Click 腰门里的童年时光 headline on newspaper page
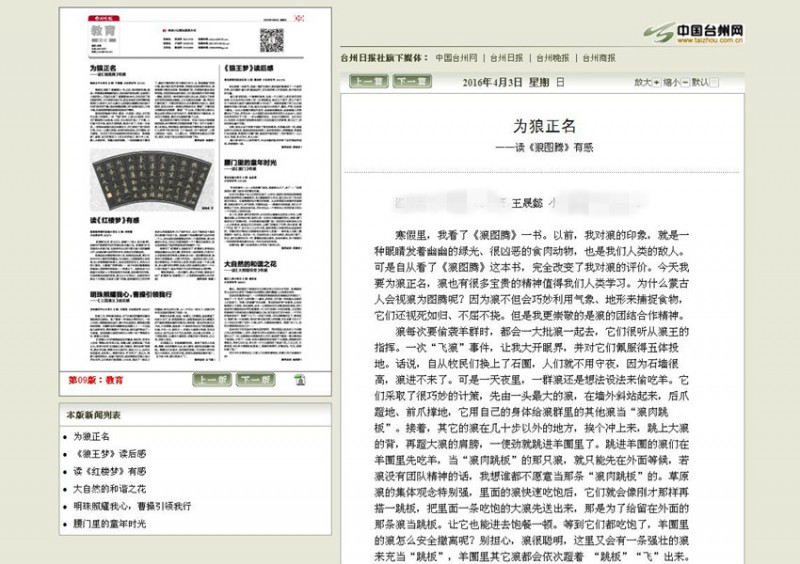This screenshot has width=800, height=564. coord(251,162)
